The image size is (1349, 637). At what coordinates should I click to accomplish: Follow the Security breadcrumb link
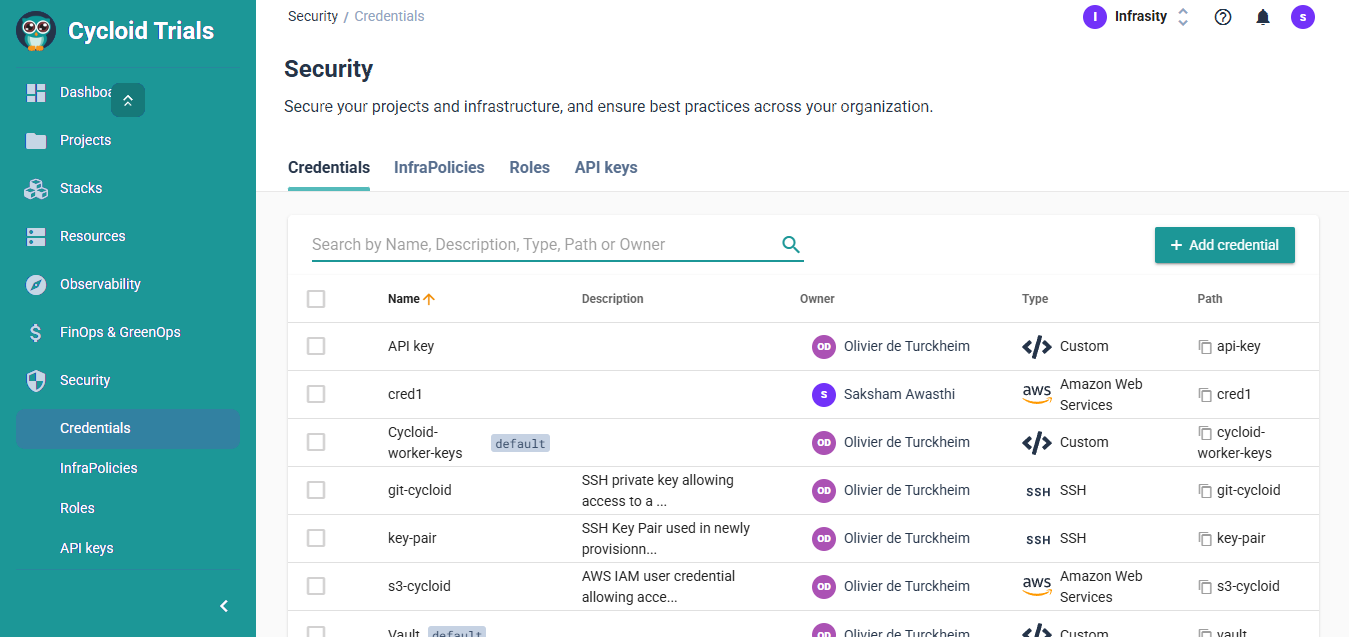point(312,16)
